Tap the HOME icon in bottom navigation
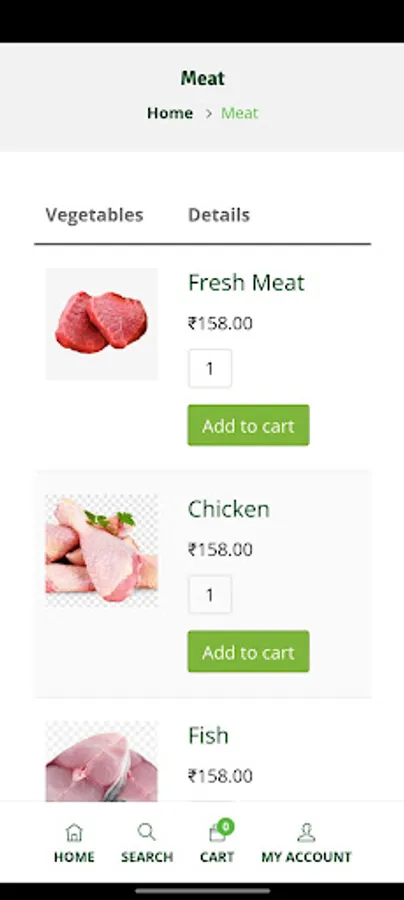 [x=74, y=832]
